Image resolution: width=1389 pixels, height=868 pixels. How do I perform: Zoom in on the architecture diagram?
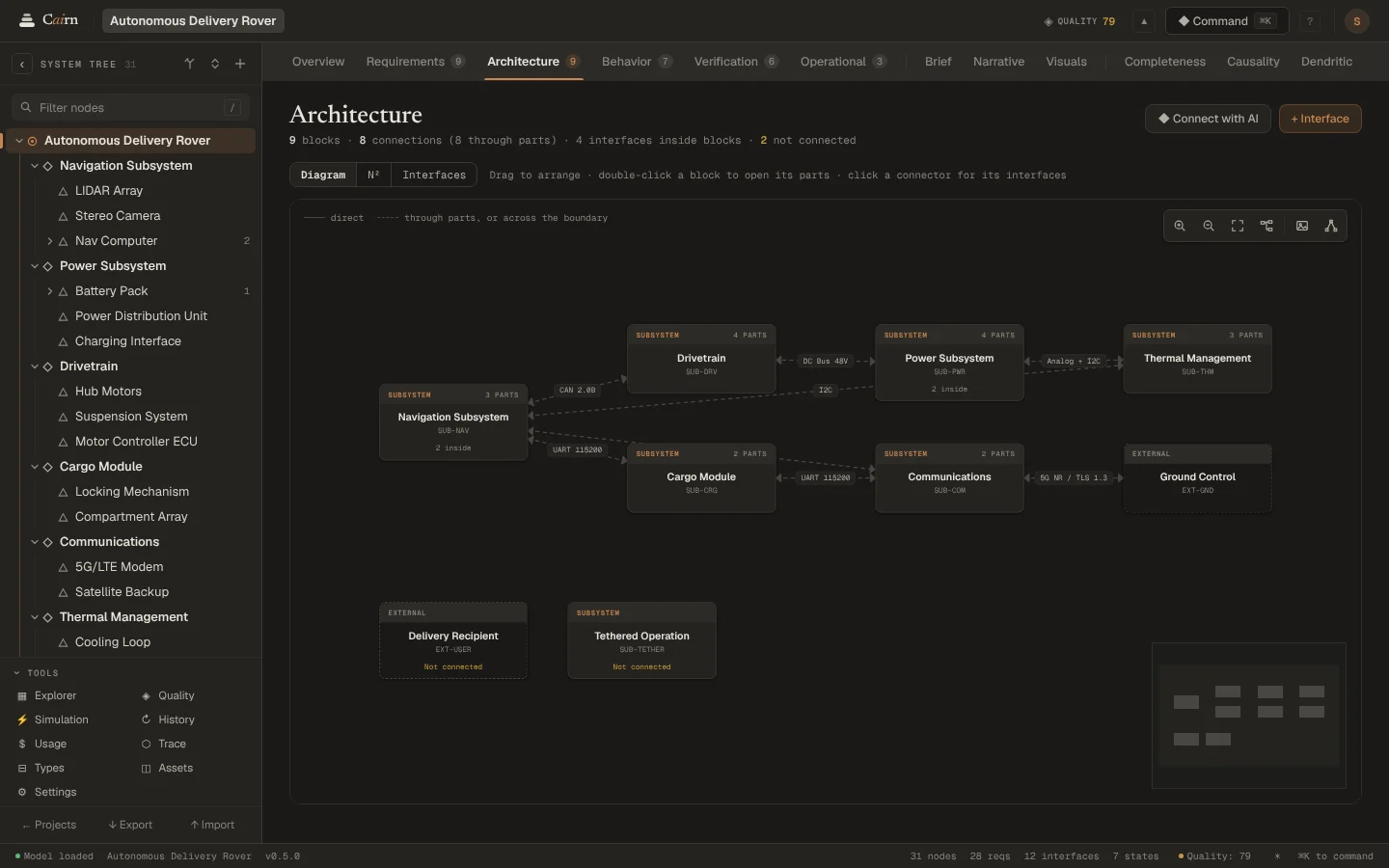1180,226
